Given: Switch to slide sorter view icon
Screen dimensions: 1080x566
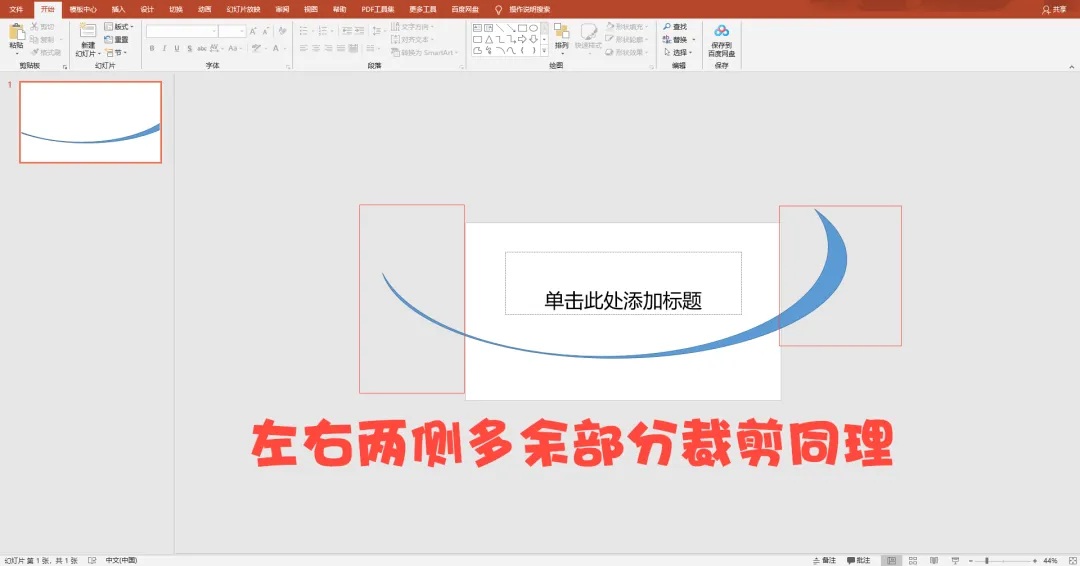Looking at the screenshot, I should coord(913,560).
